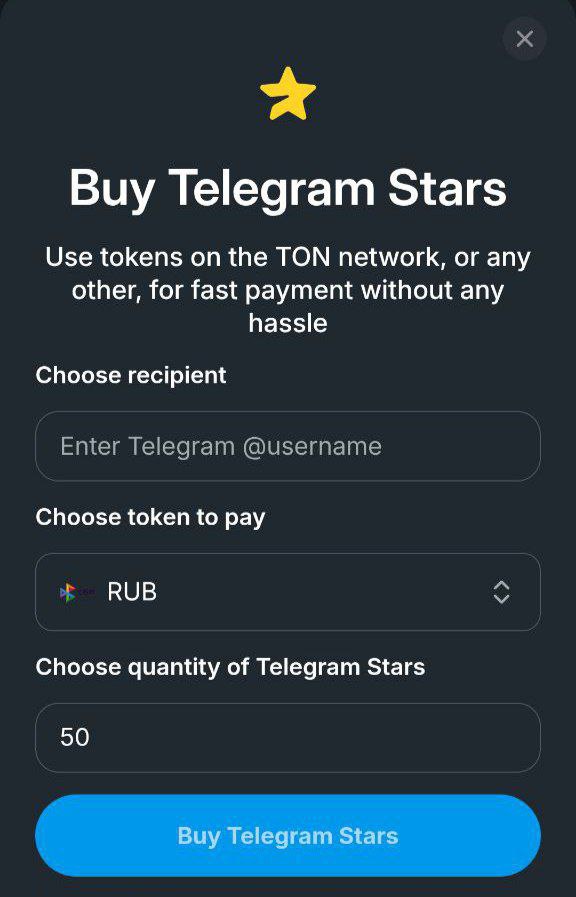576x897 pixels.
Task: Focus the Telegram @username field
Action: coord(288,446)
